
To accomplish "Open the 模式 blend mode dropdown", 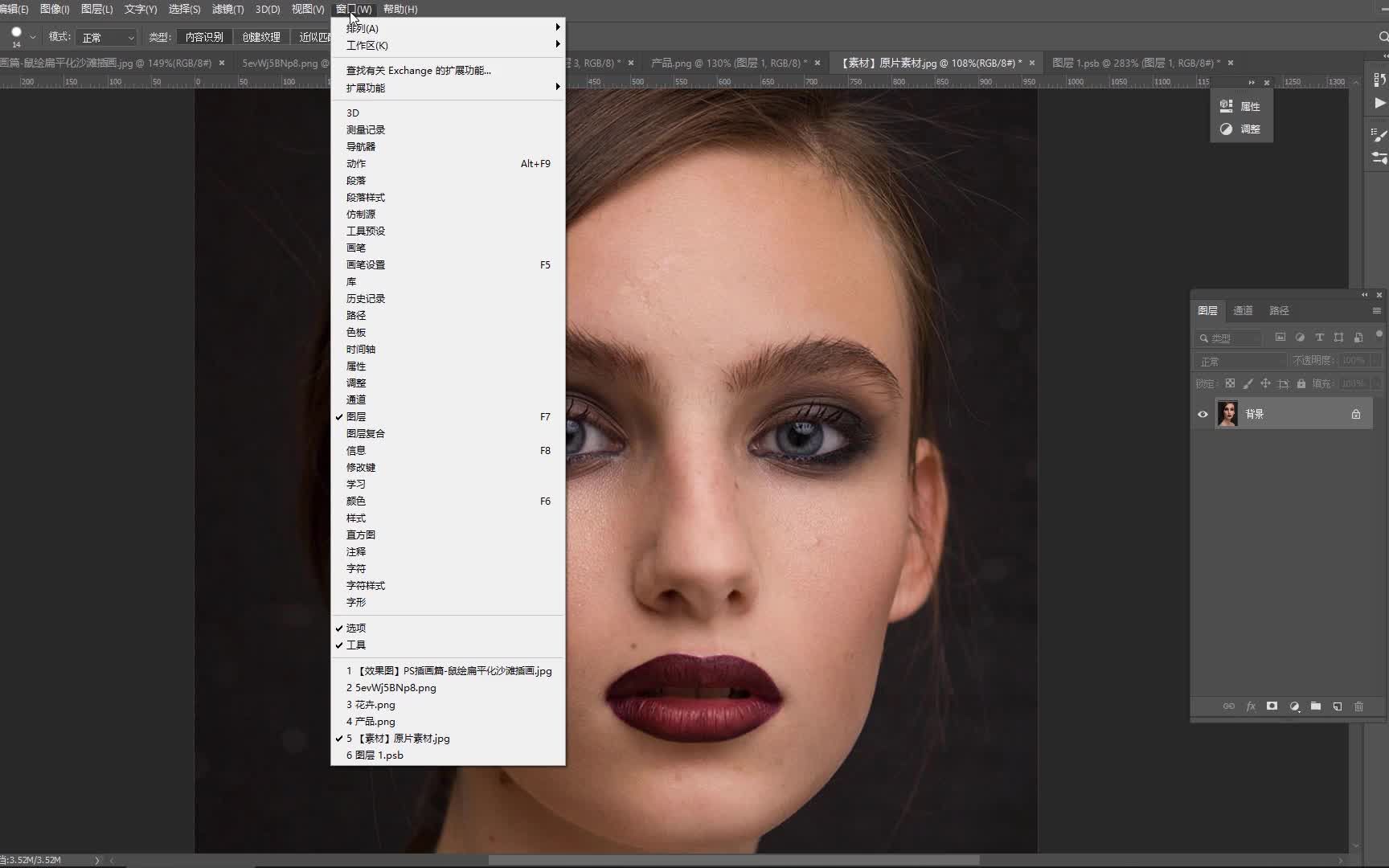I will [x=107, y=38].
